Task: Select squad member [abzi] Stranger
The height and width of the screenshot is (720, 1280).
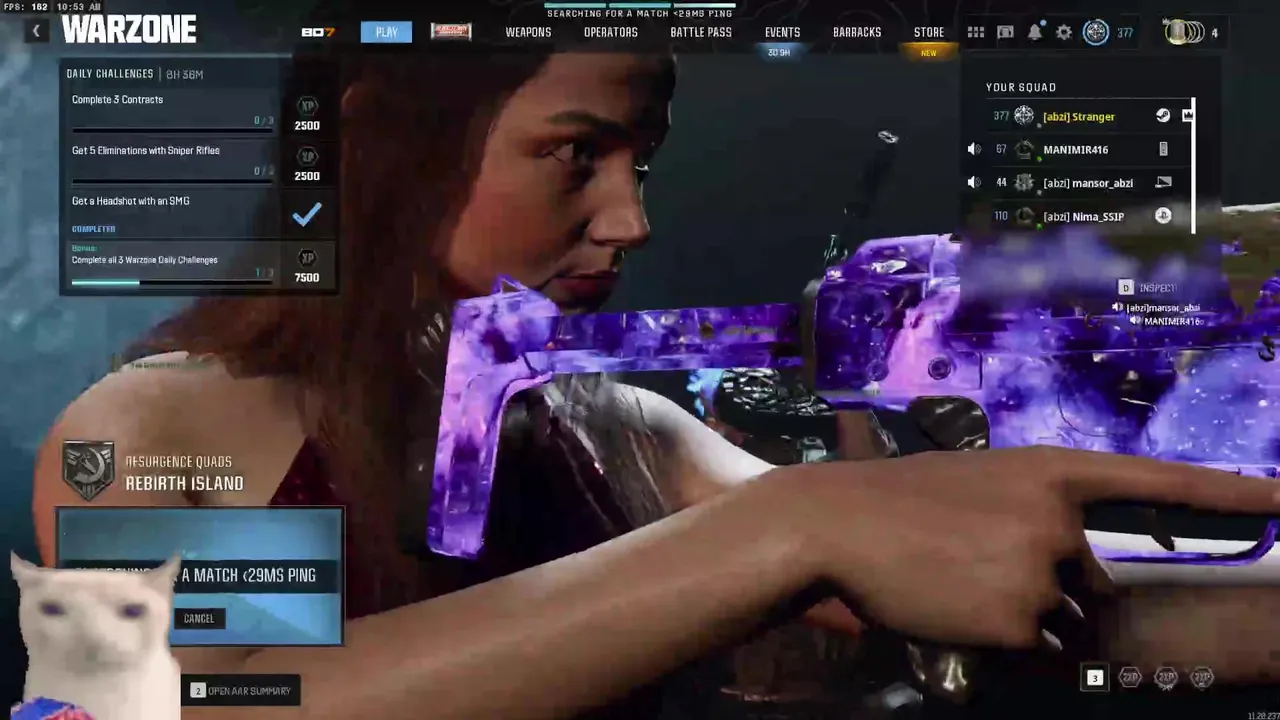Action: pyautogui.click(x=1078, y=117)
